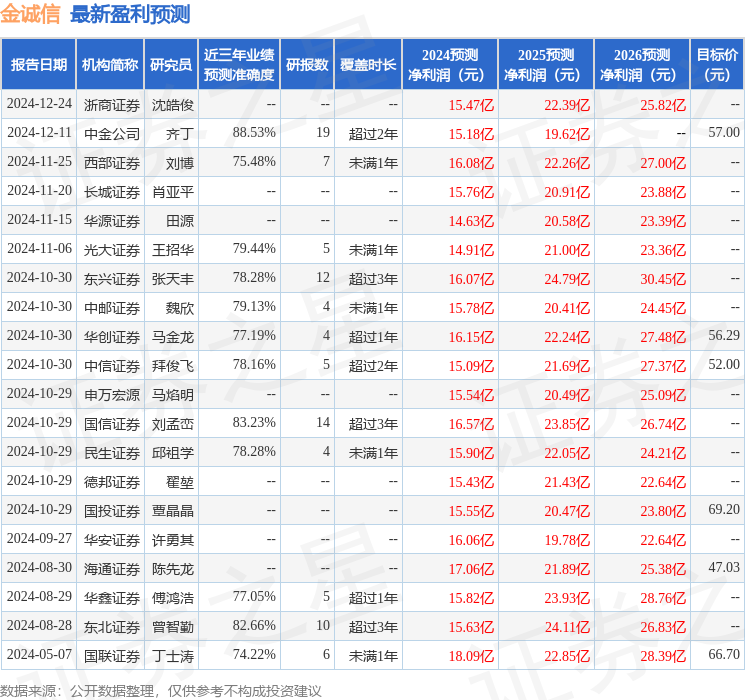Select the 长城证券 institution cell

pyautogui.click(x=112, y=192)
